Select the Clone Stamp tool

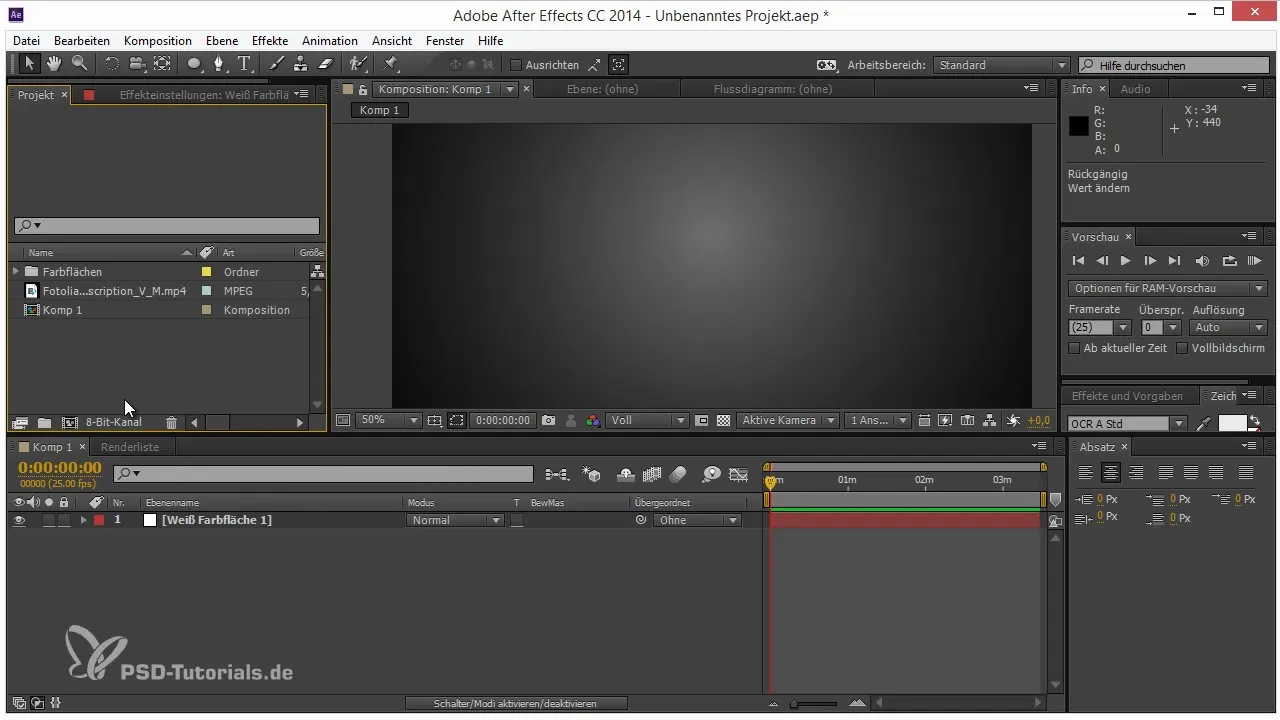[300, 64]
